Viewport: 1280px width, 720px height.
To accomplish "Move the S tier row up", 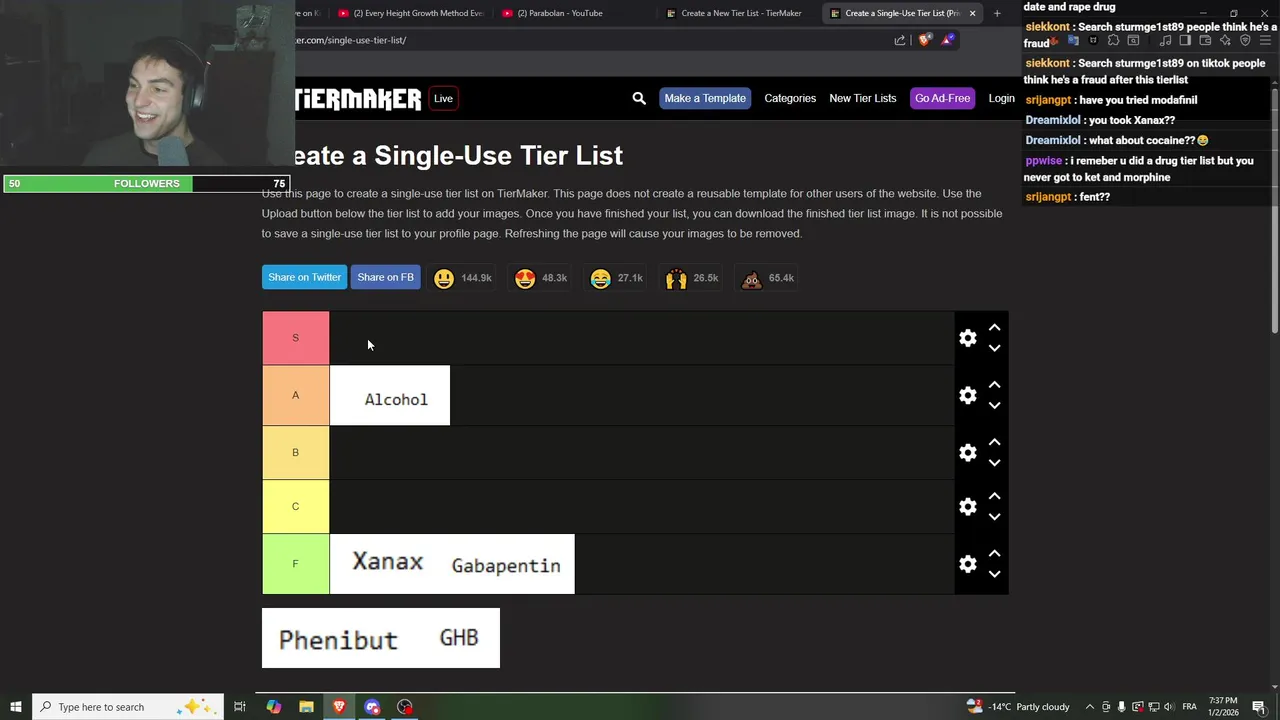I will (994, 327).
